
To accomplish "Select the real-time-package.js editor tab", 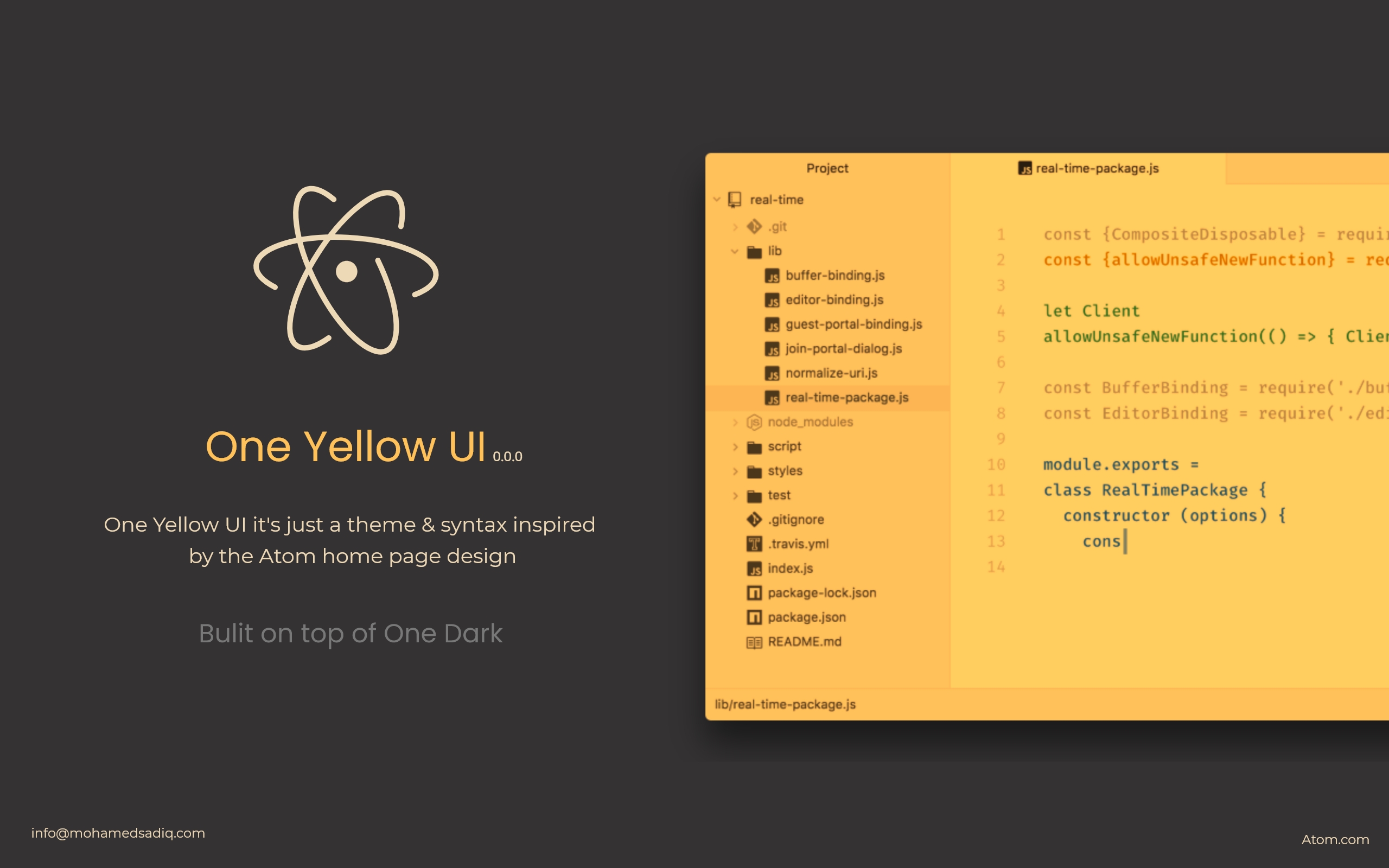I will coord(1088,169).
